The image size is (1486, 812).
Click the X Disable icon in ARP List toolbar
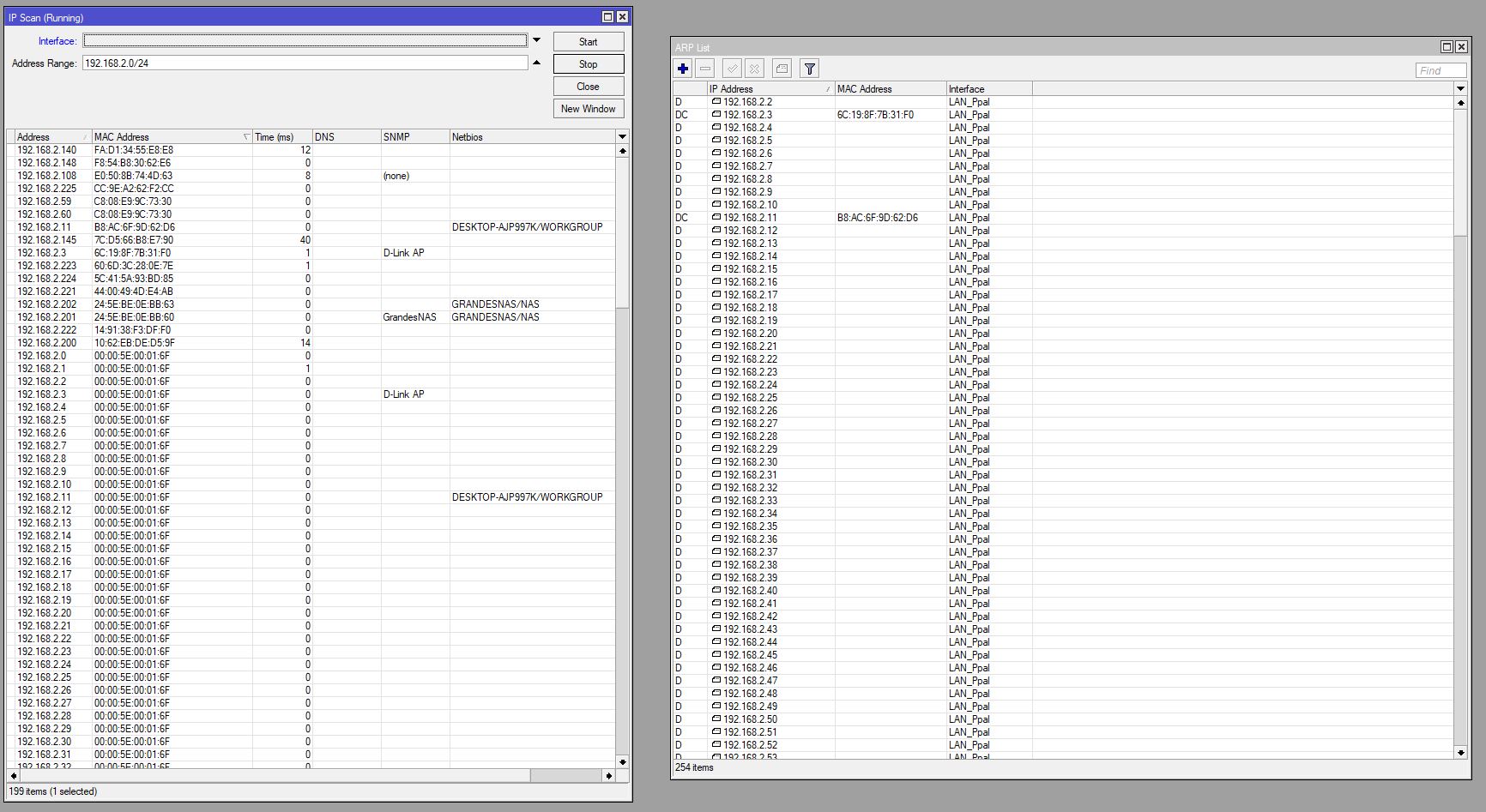(754, 69)
